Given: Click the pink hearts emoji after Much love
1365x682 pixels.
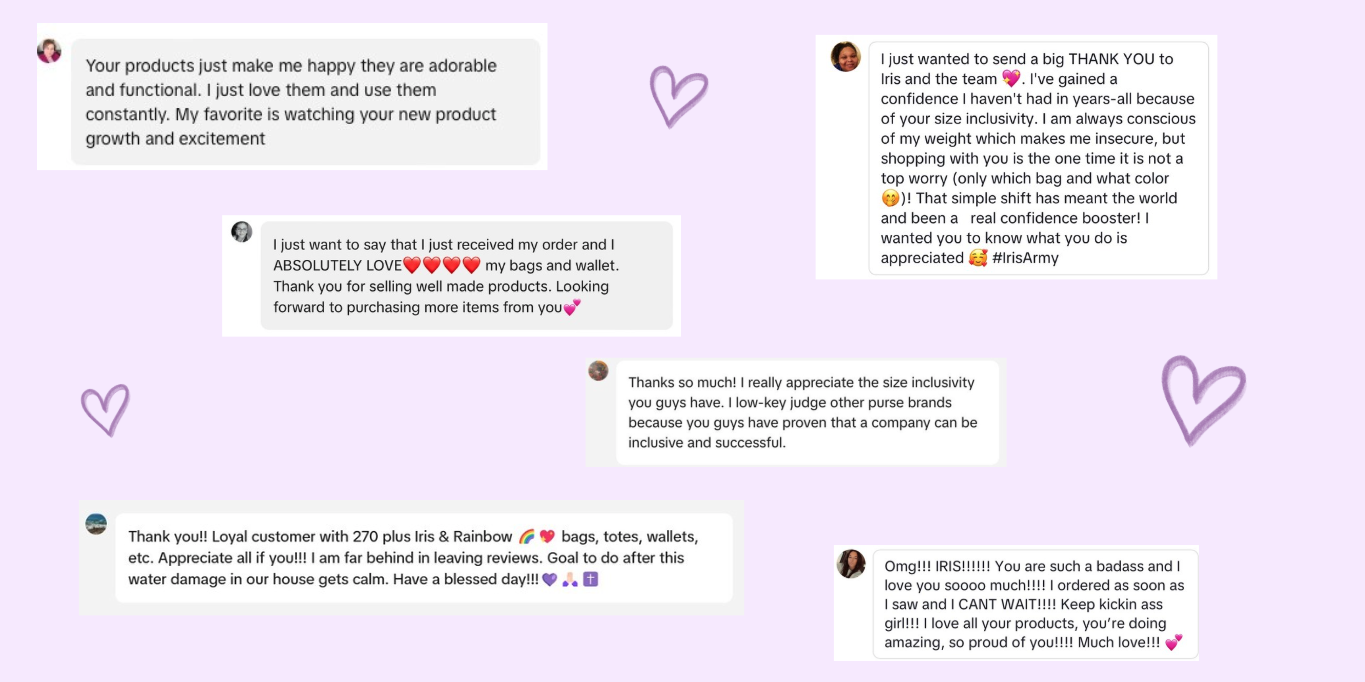Looking at the screenshot, I should 1173,643.
